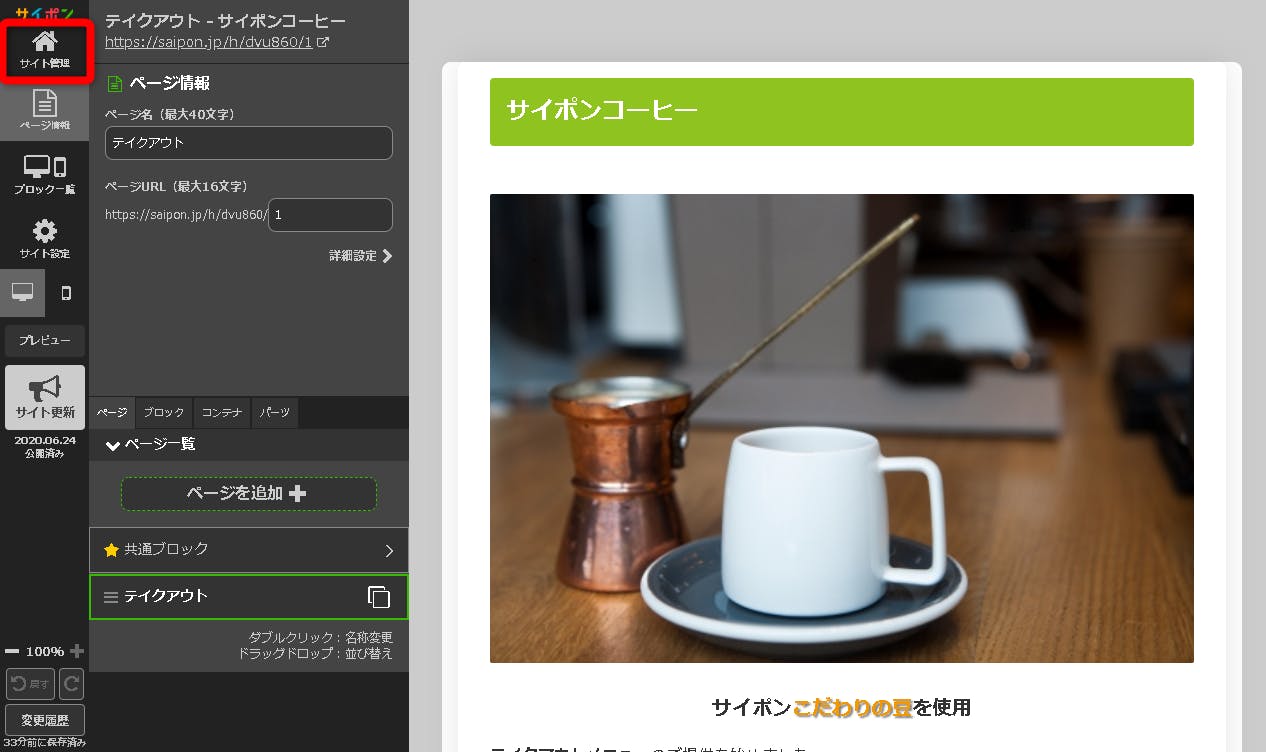Switch to the ブロック tab
Image resolution: width=1266 pixels, height=752 pixels.
164,412
